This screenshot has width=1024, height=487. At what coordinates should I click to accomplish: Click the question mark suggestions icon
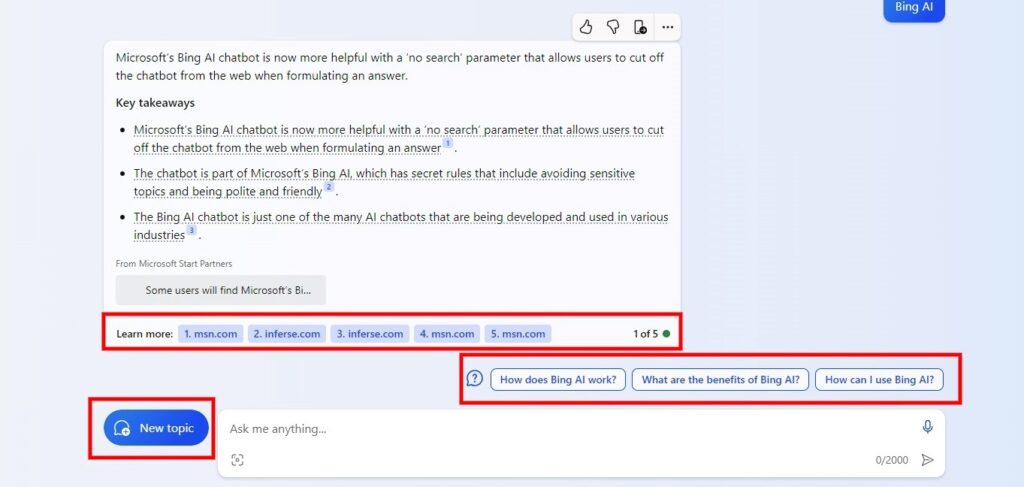475,379
